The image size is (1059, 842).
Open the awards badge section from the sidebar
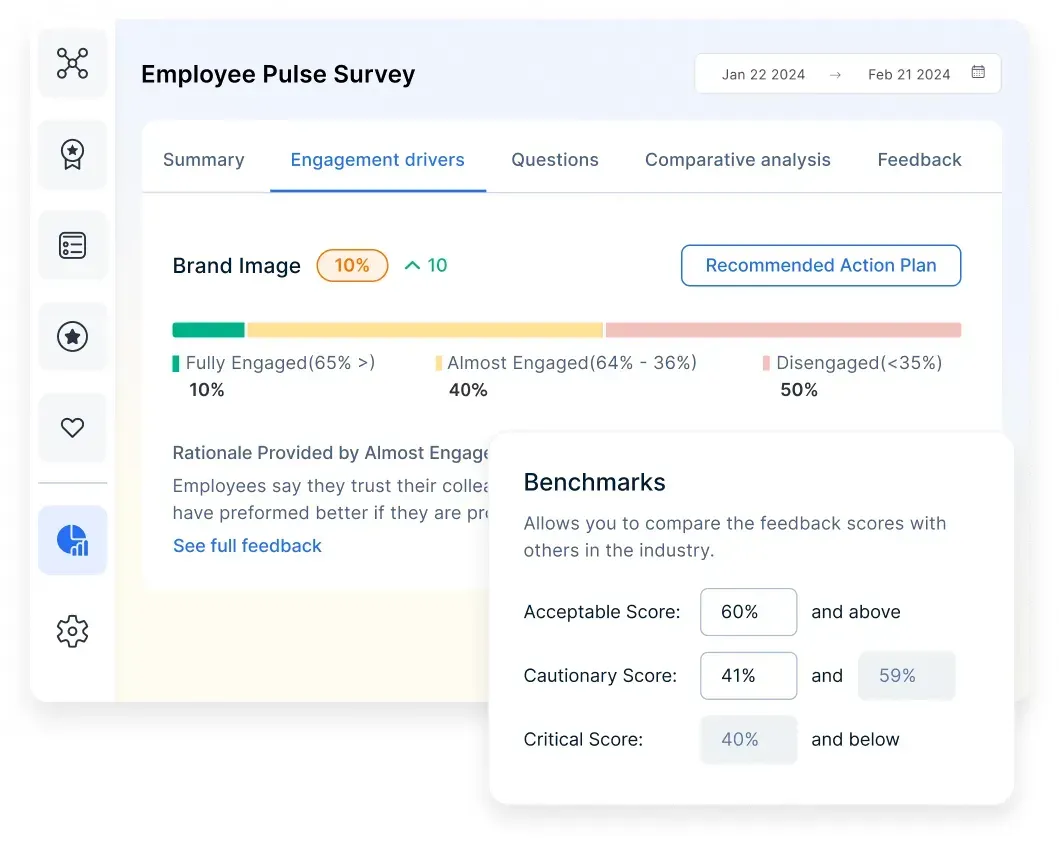tap(72, 154)
